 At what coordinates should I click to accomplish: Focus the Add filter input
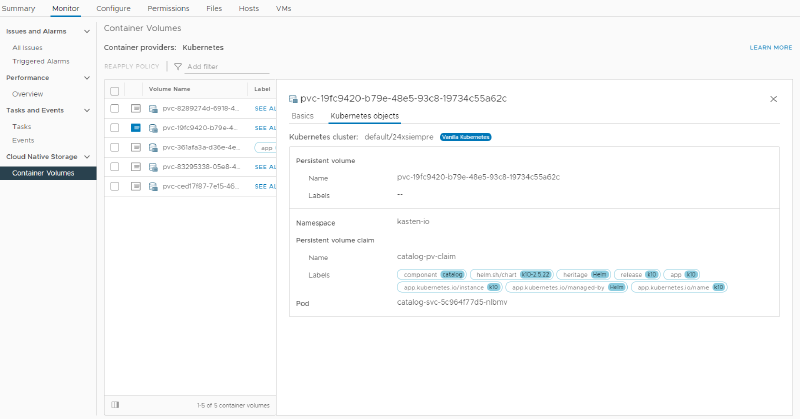[x=228, y=66]
